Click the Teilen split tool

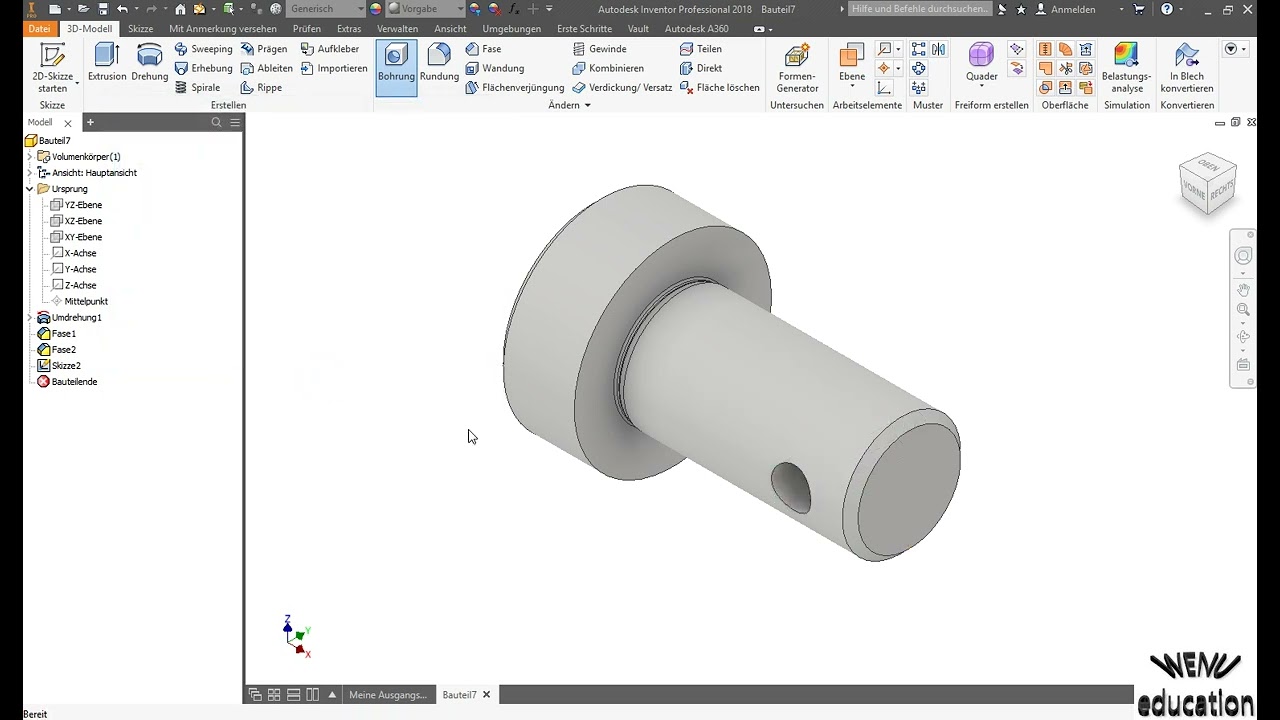(x=701, y=49)
